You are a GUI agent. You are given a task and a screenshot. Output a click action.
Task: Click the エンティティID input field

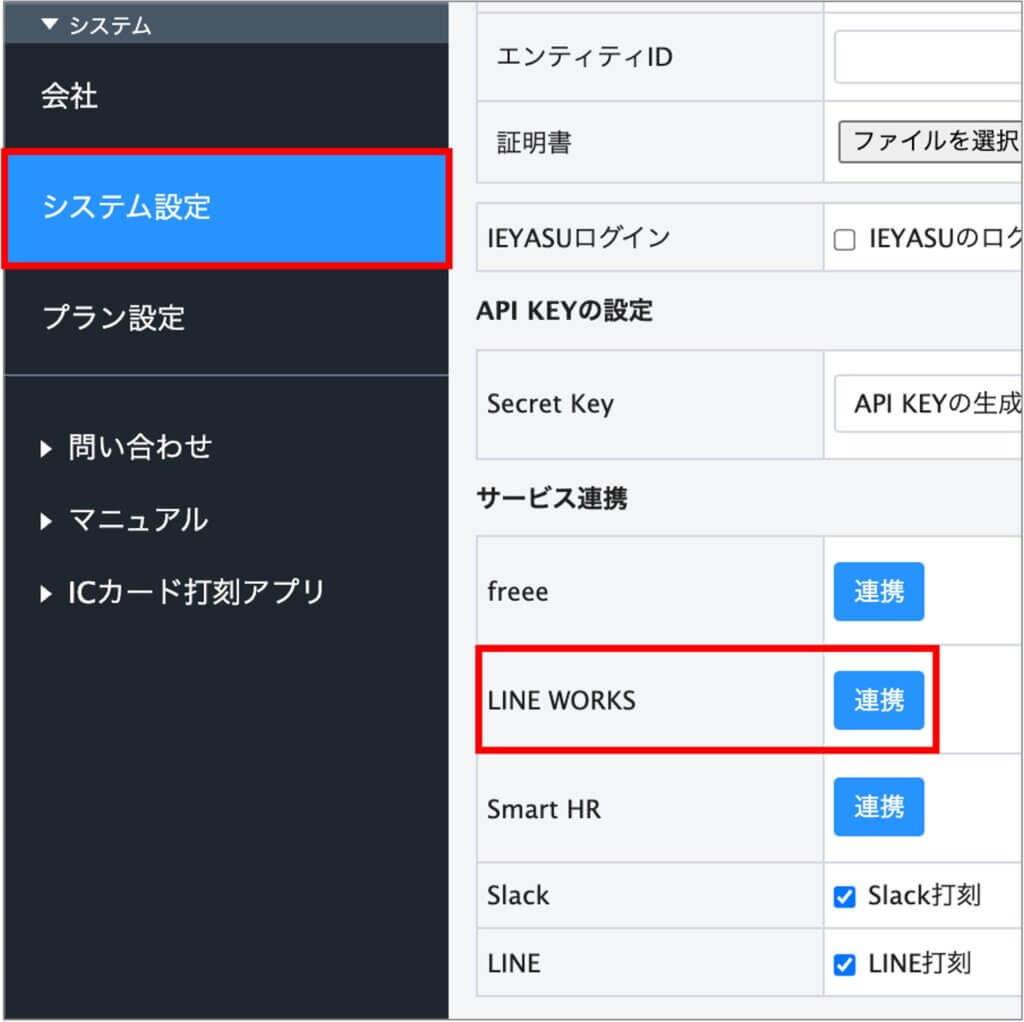pos(927,57)
